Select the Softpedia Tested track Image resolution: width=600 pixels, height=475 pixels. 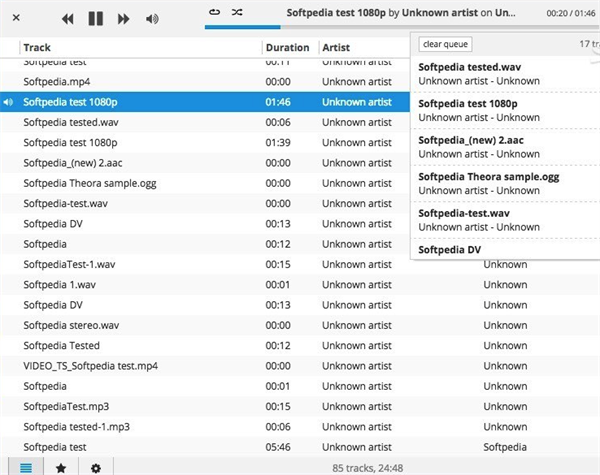coord(300,345)
